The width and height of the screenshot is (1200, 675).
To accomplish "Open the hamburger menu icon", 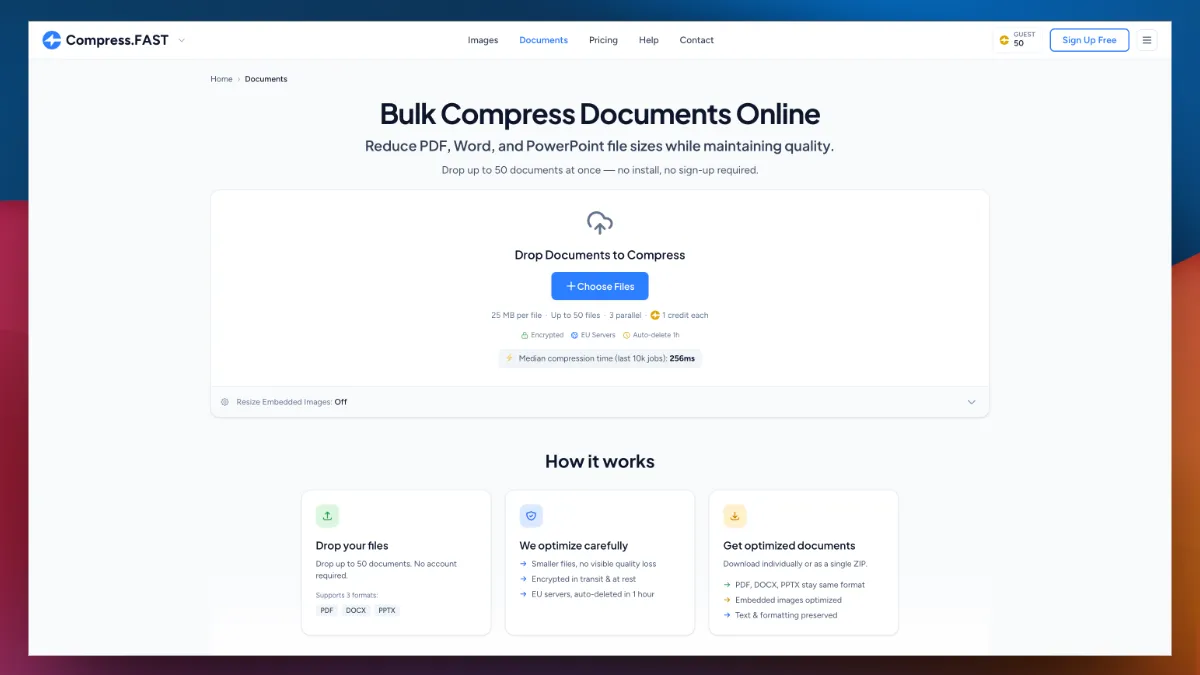I will pos(1147,40).
